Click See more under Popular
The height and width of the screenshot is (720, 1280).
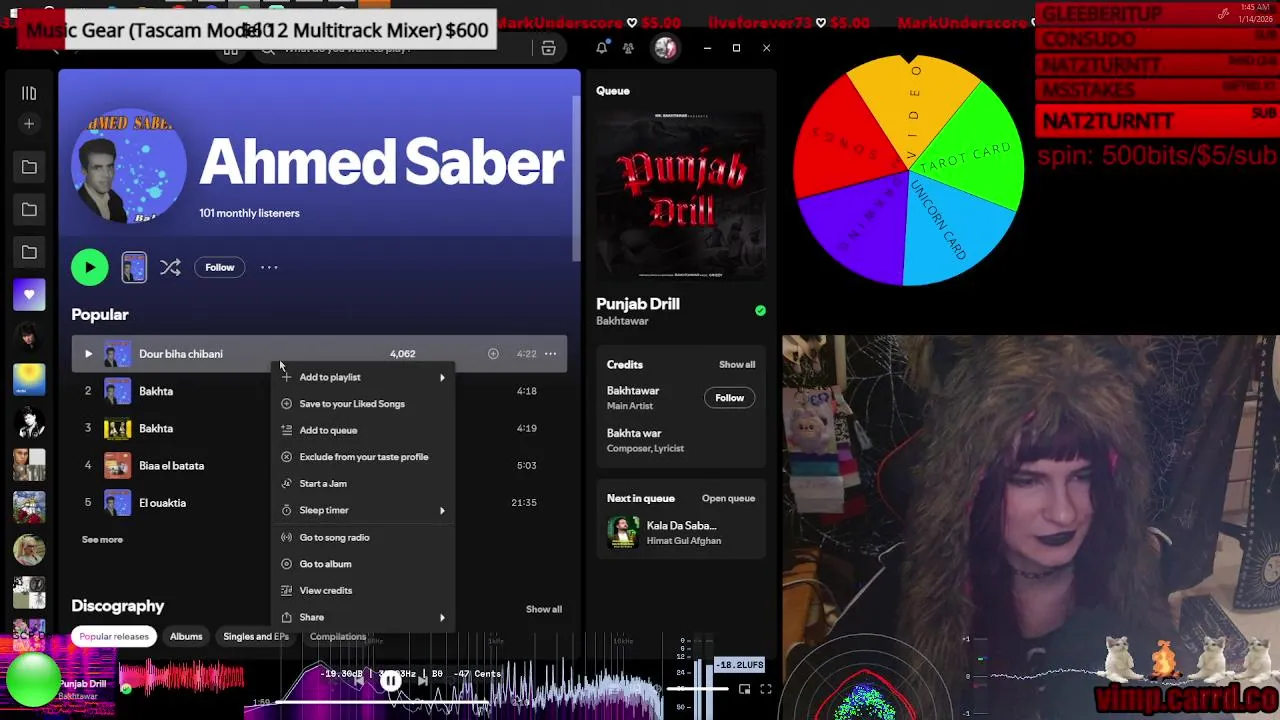pos(102,540)
